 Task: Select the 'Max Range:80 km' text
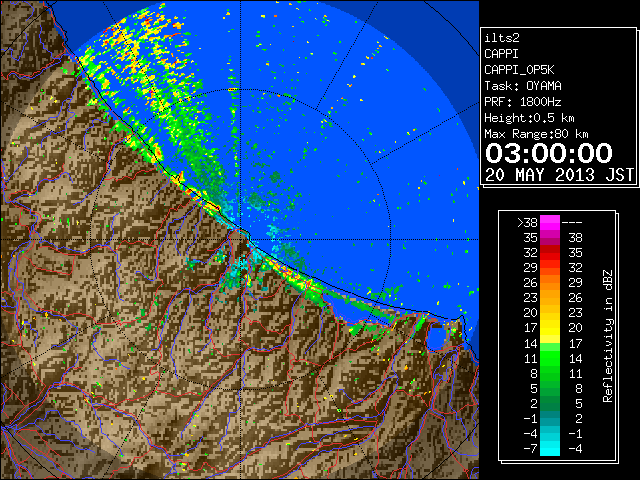tap(536, 134)
